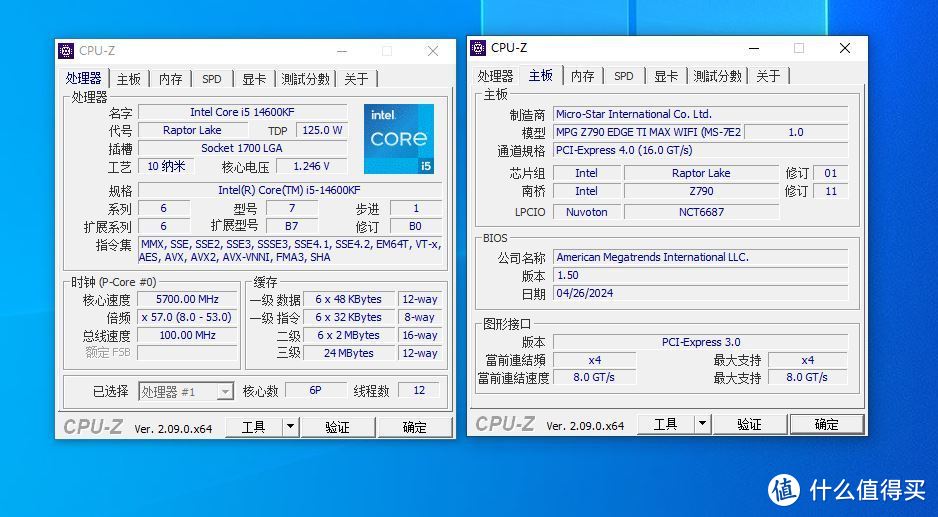
Task: Click the Raptor Lake code name field in the left window
Action: (193, 130)
